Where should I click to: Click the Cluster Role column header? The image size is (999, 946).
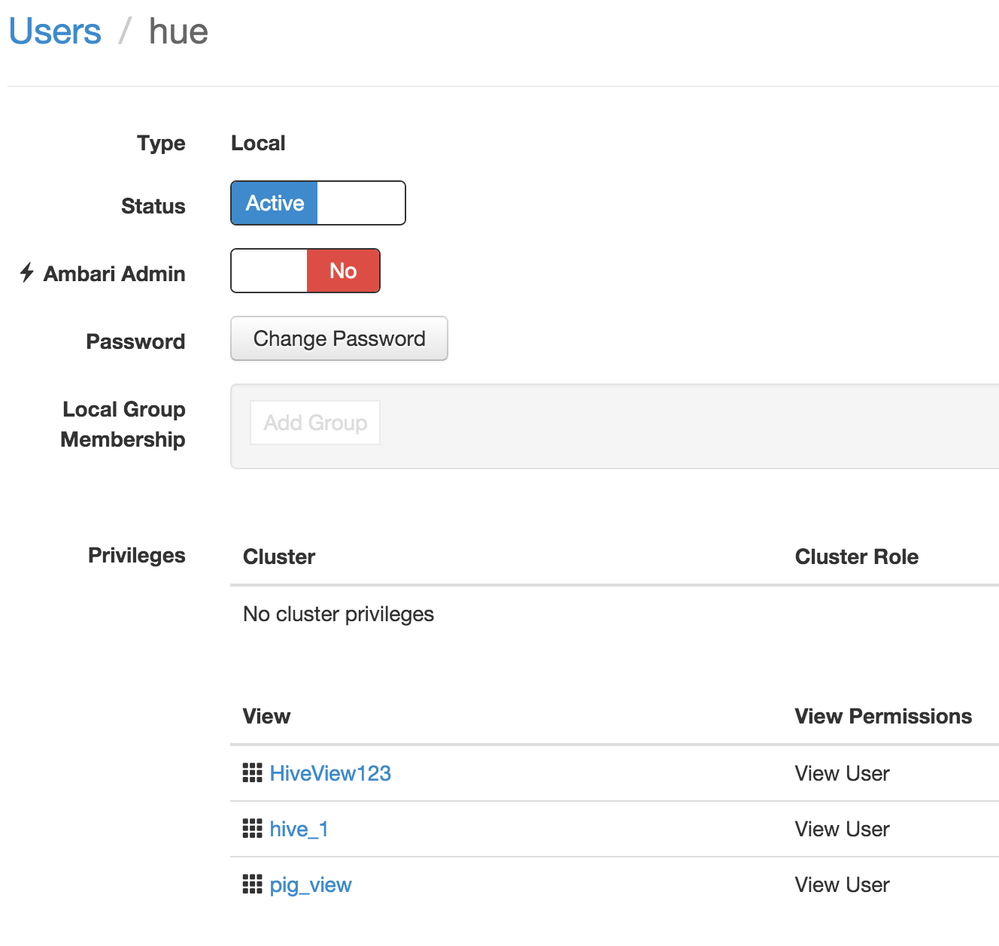856,557
